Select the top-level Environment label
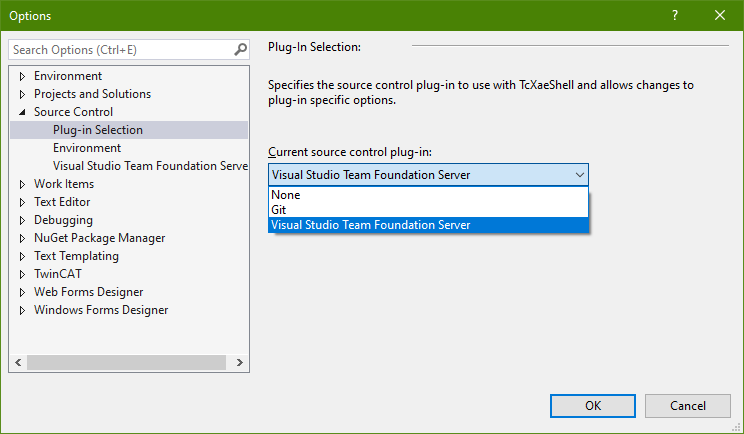The image size is (744, 434). pos(68,76)
